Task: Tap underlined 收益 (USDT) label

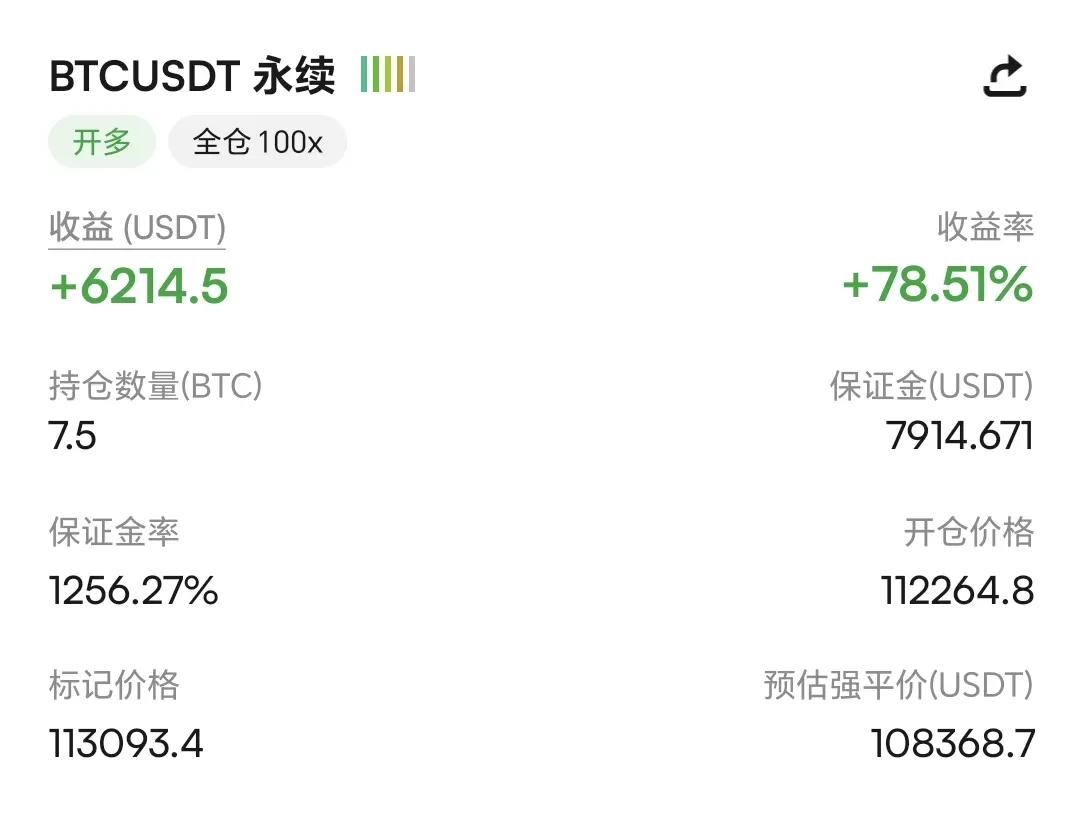Action: (137, 228)
